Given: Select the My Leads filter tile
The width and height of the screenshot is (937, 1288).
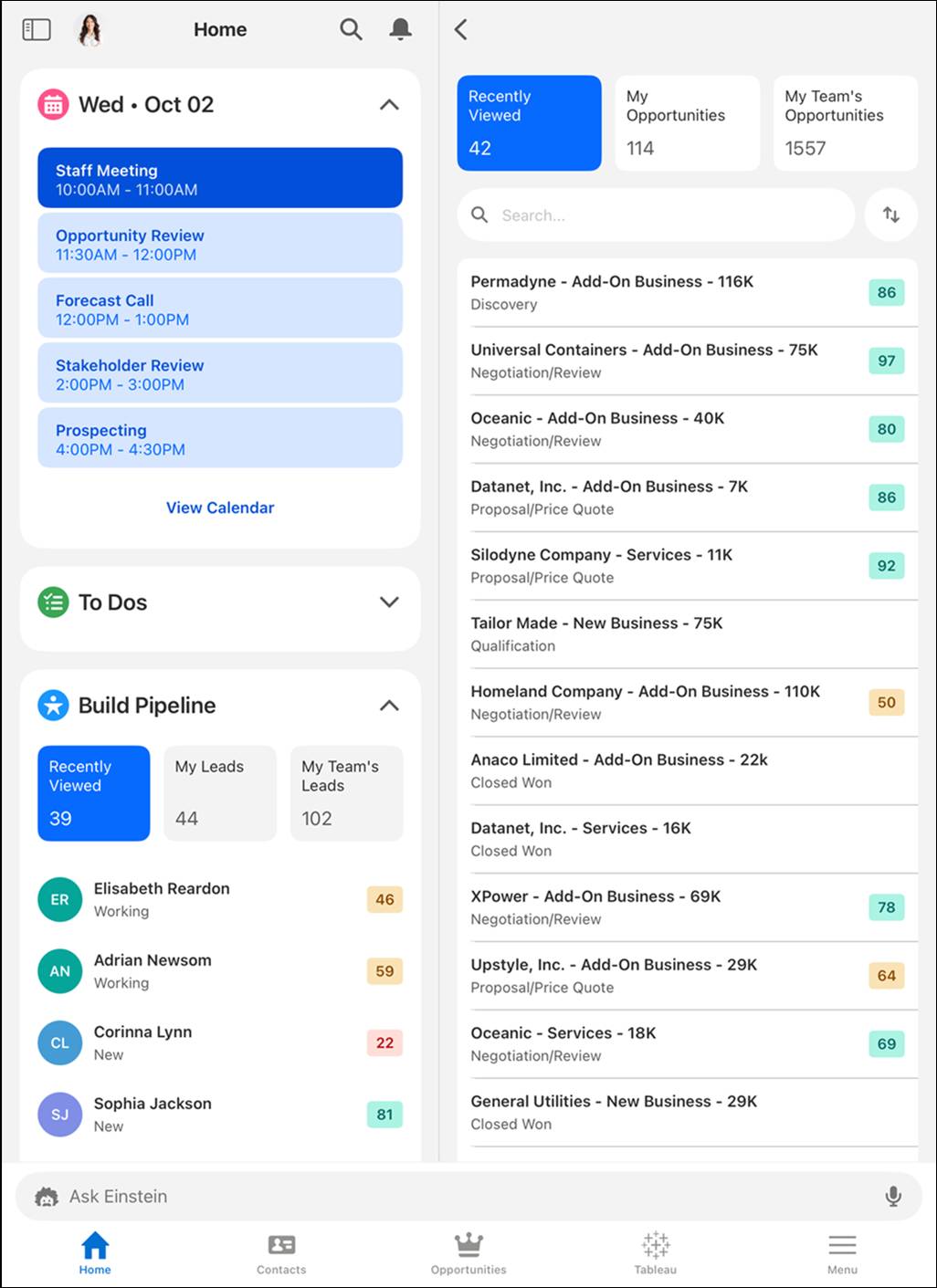Looking at the screenshot, I should click(x=220, y=793).
